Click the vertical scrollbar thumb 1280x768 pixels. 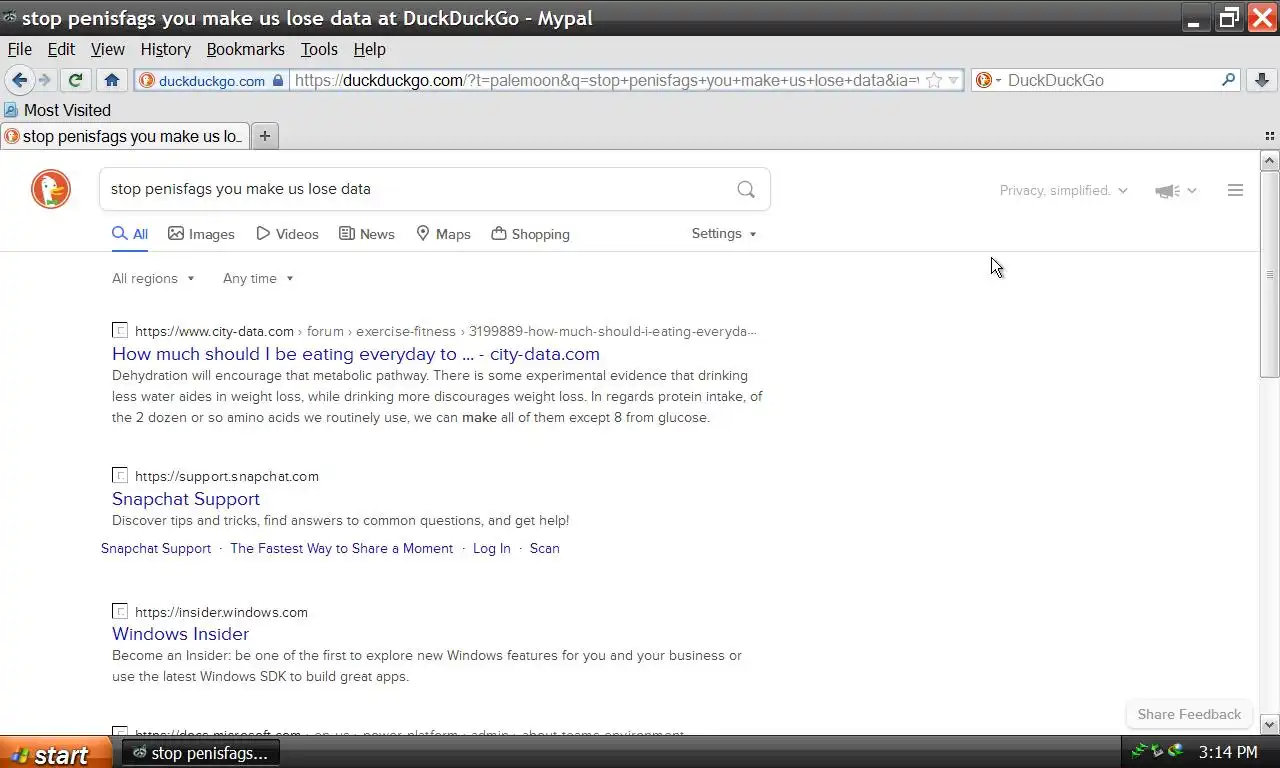tap(1270, 274)
